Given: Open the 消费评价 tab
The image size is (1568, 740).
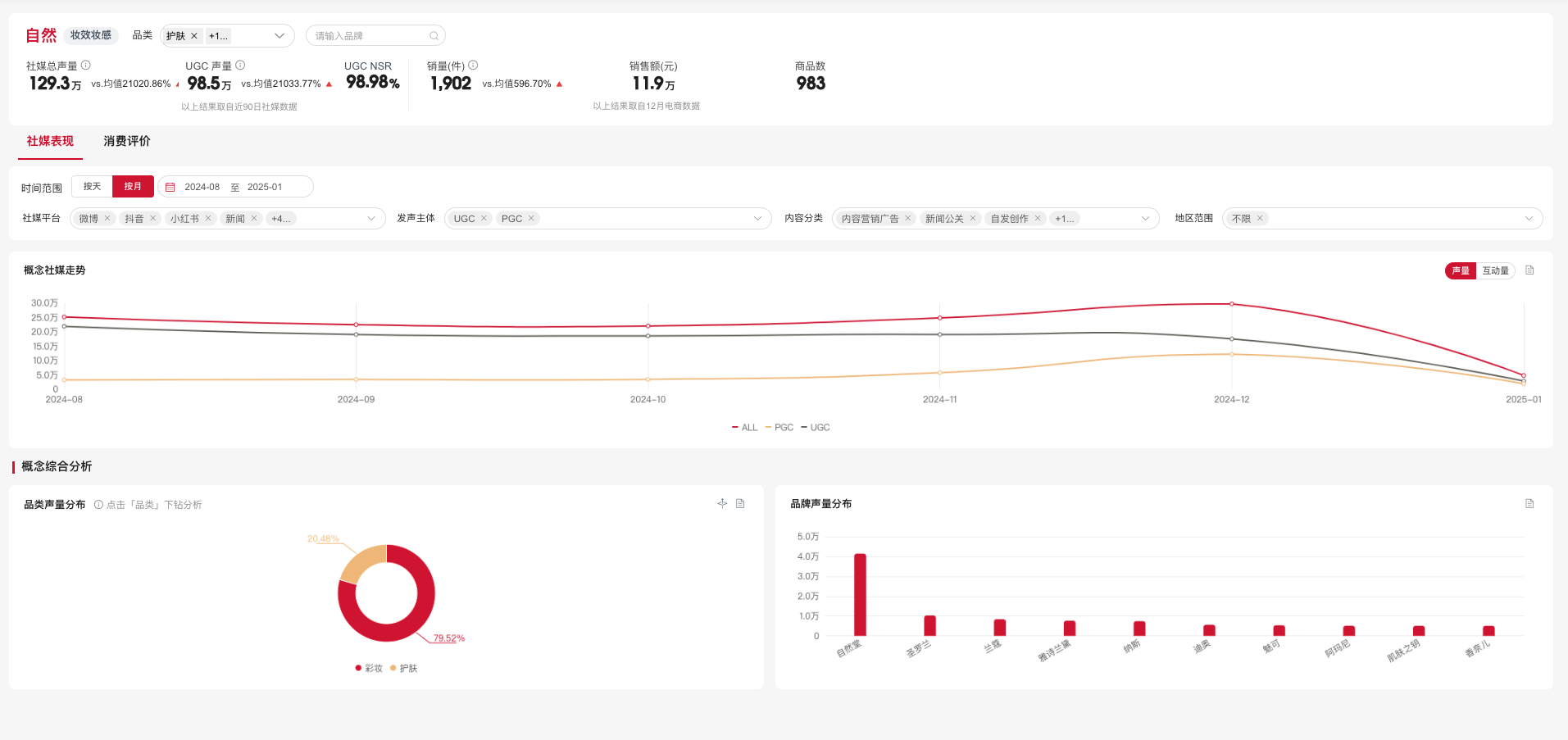Looking at the screenshot, I should point(127,142).
